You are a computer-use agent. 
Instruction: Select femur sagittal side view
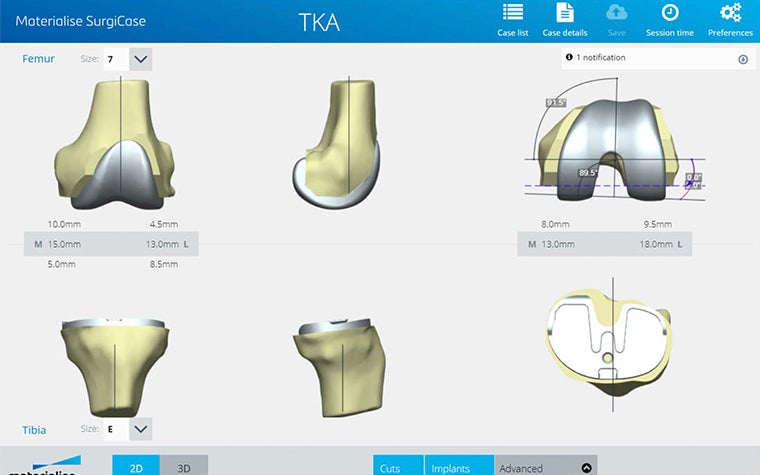(336, 144)
